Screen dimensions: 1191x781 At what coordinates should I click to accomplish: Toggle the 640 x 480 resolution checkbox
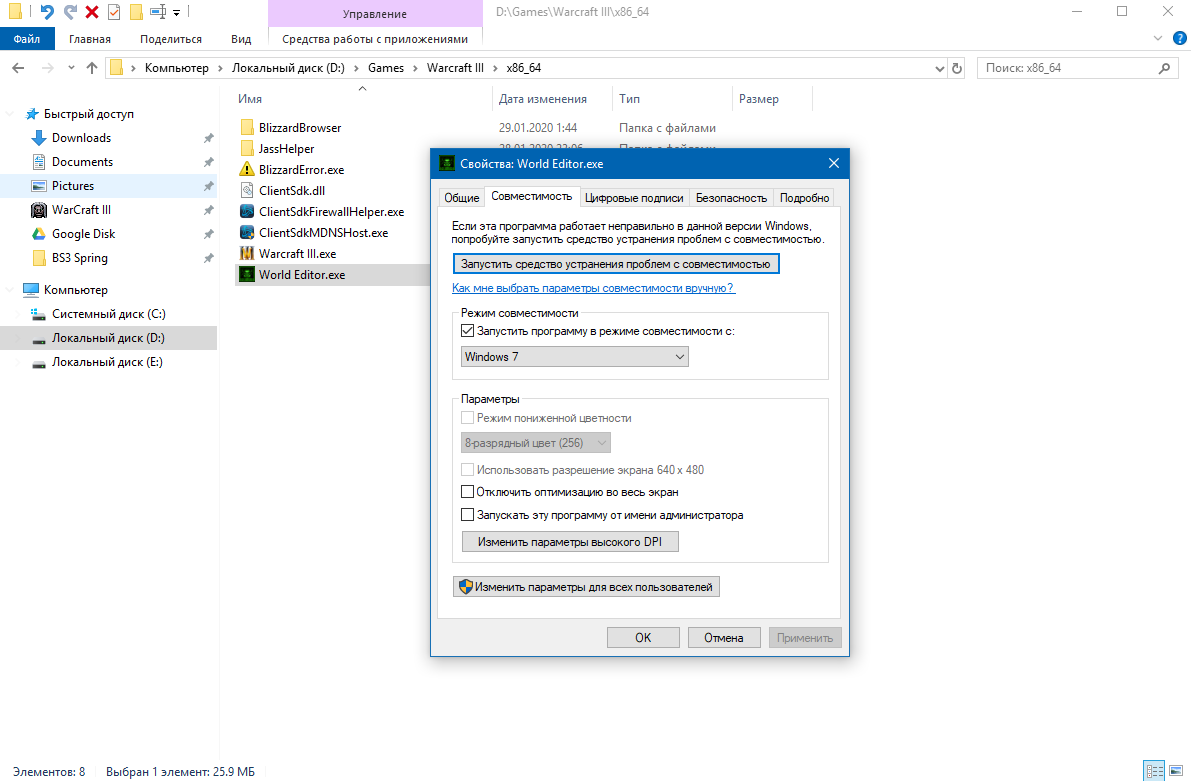coord(468,470)
